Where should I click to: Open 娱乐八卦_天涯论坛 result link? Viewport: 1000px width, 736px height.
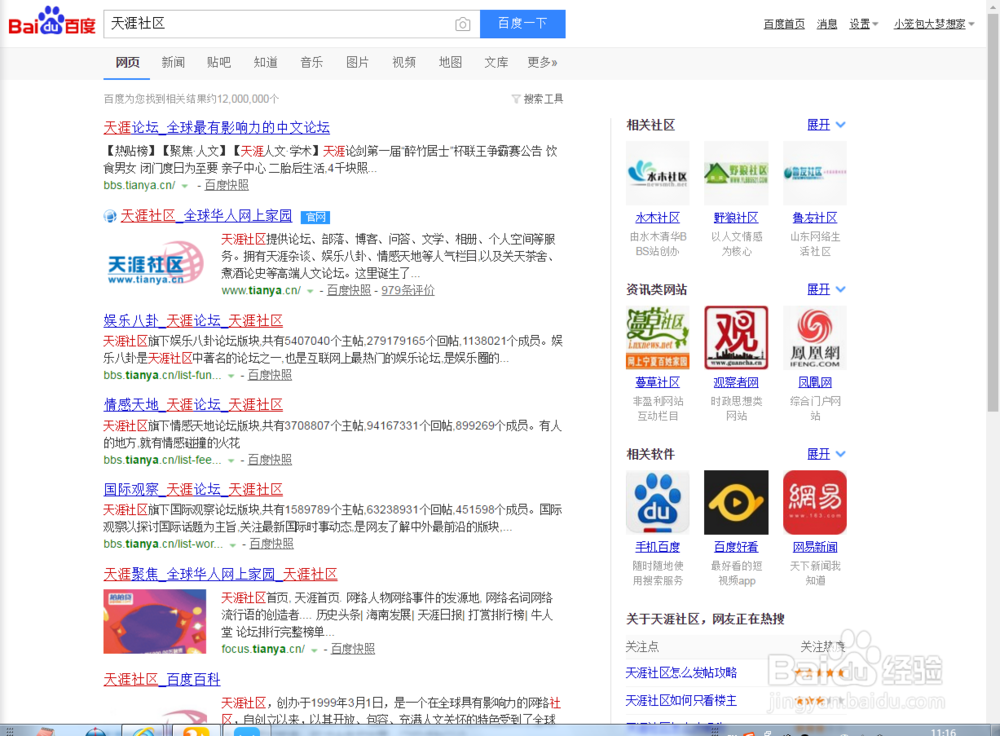(x=193, y=321)
